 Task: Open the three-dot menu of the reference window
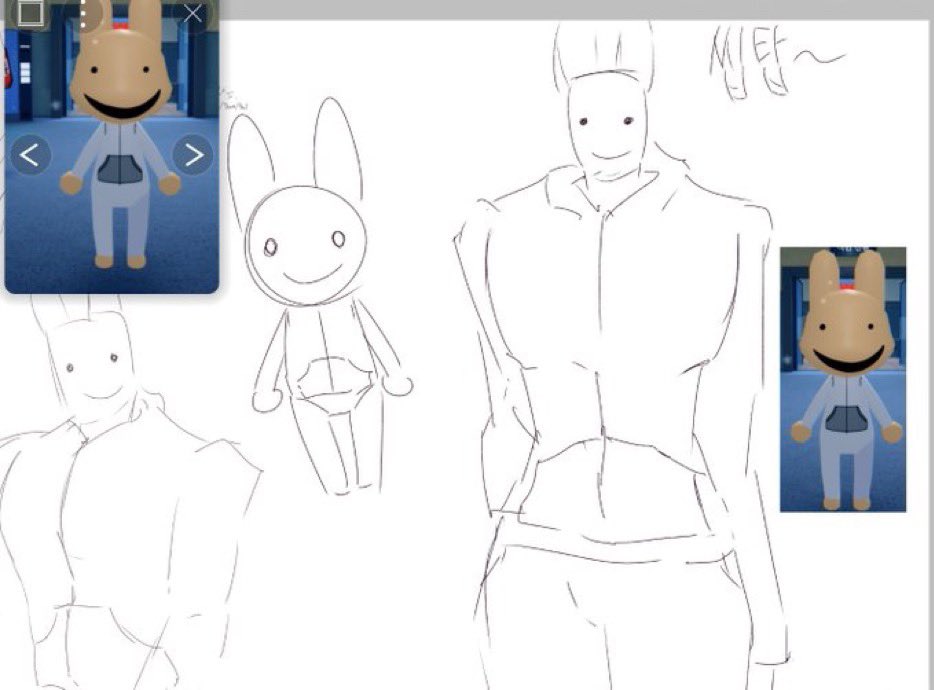coord(84,13)
